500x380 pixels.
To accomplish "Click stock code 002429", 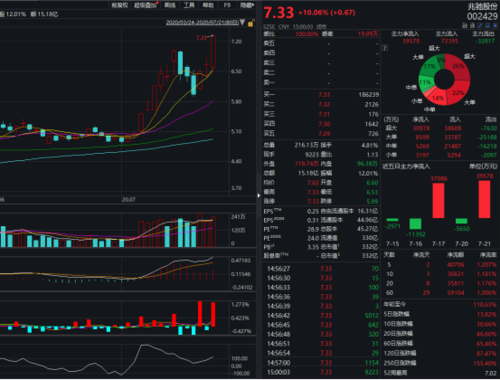I will [x=482, y=16].
